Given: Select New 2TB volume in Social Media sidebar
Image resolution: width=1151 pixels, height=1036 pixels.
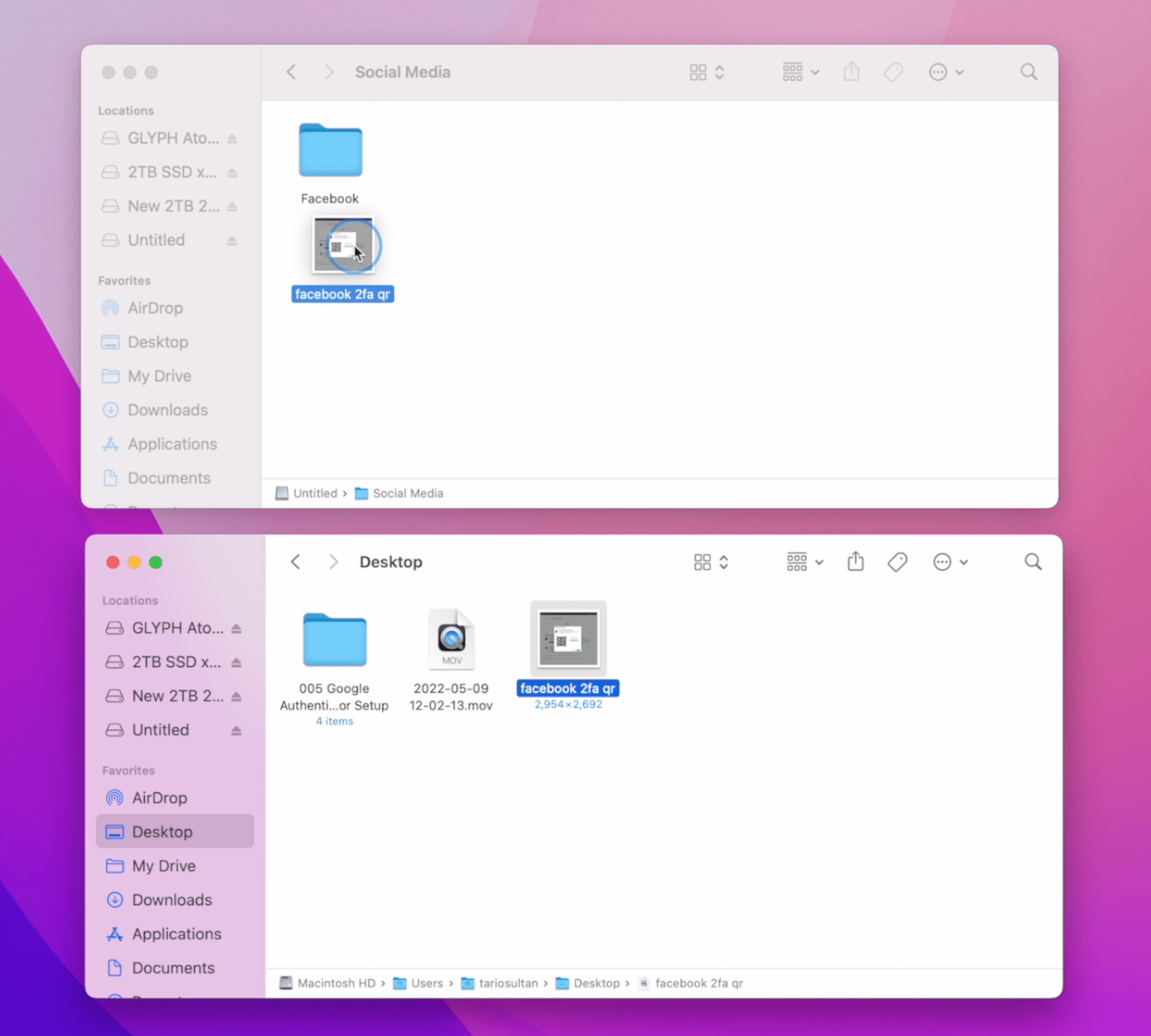Looking at the screenshot, I should (161, 206).
